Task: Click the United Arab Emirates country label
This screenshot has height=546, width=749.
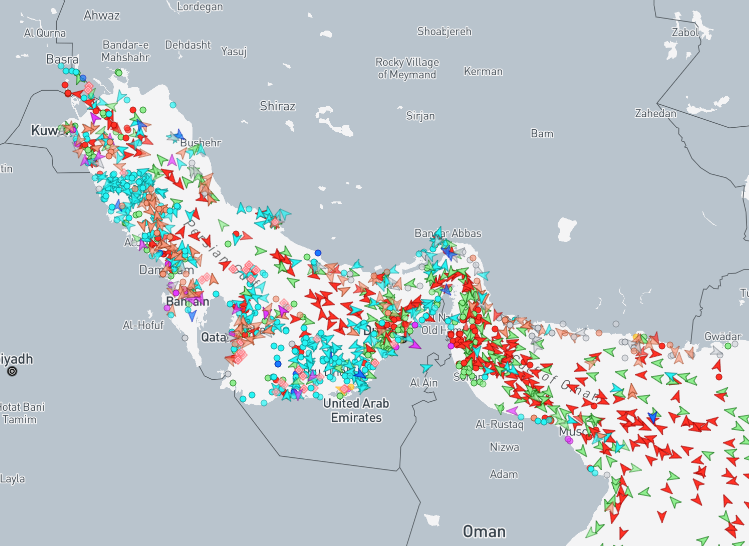Action: 356,410
